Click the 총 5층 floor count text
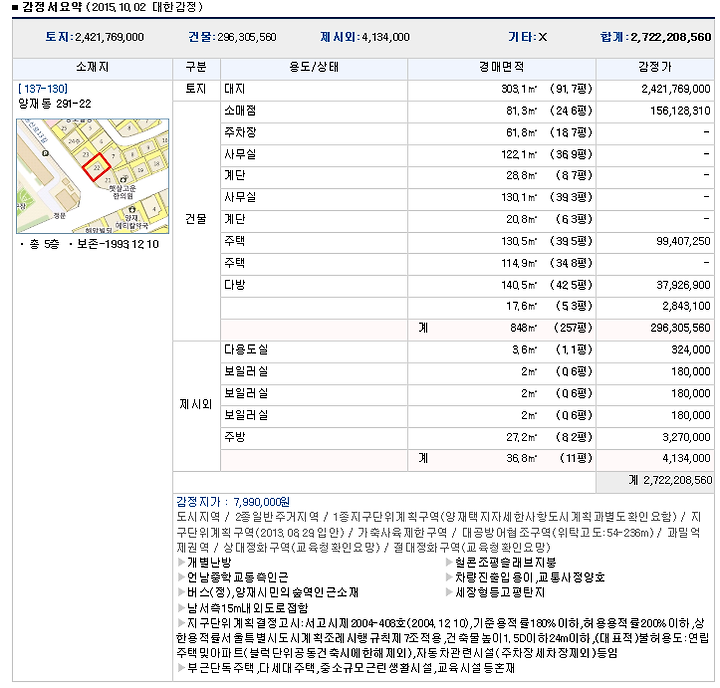720x688 pixels. point(44,244)
